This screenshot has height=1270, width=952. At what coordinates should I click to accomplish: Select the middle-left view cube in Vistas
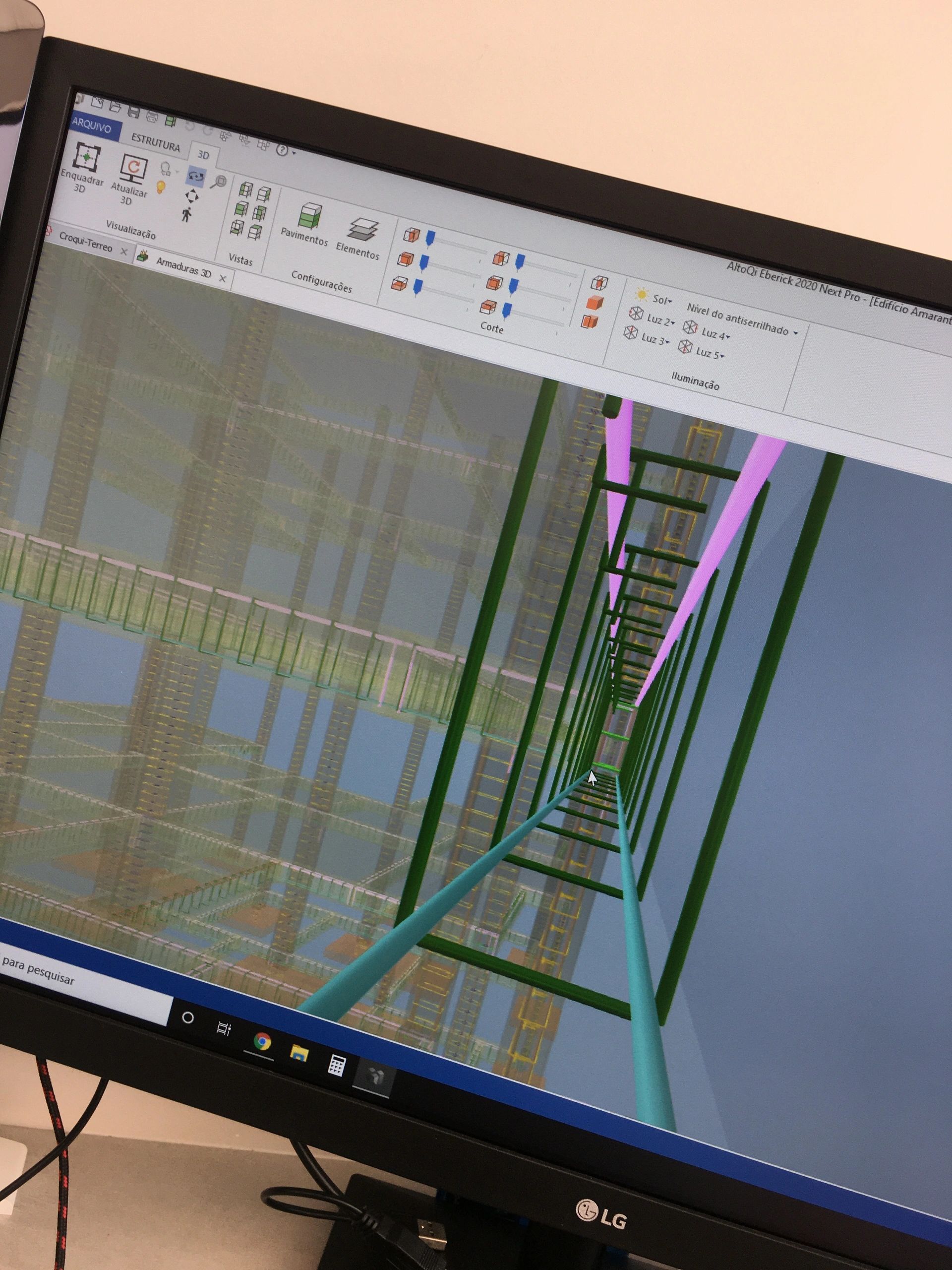pos(241,209)
